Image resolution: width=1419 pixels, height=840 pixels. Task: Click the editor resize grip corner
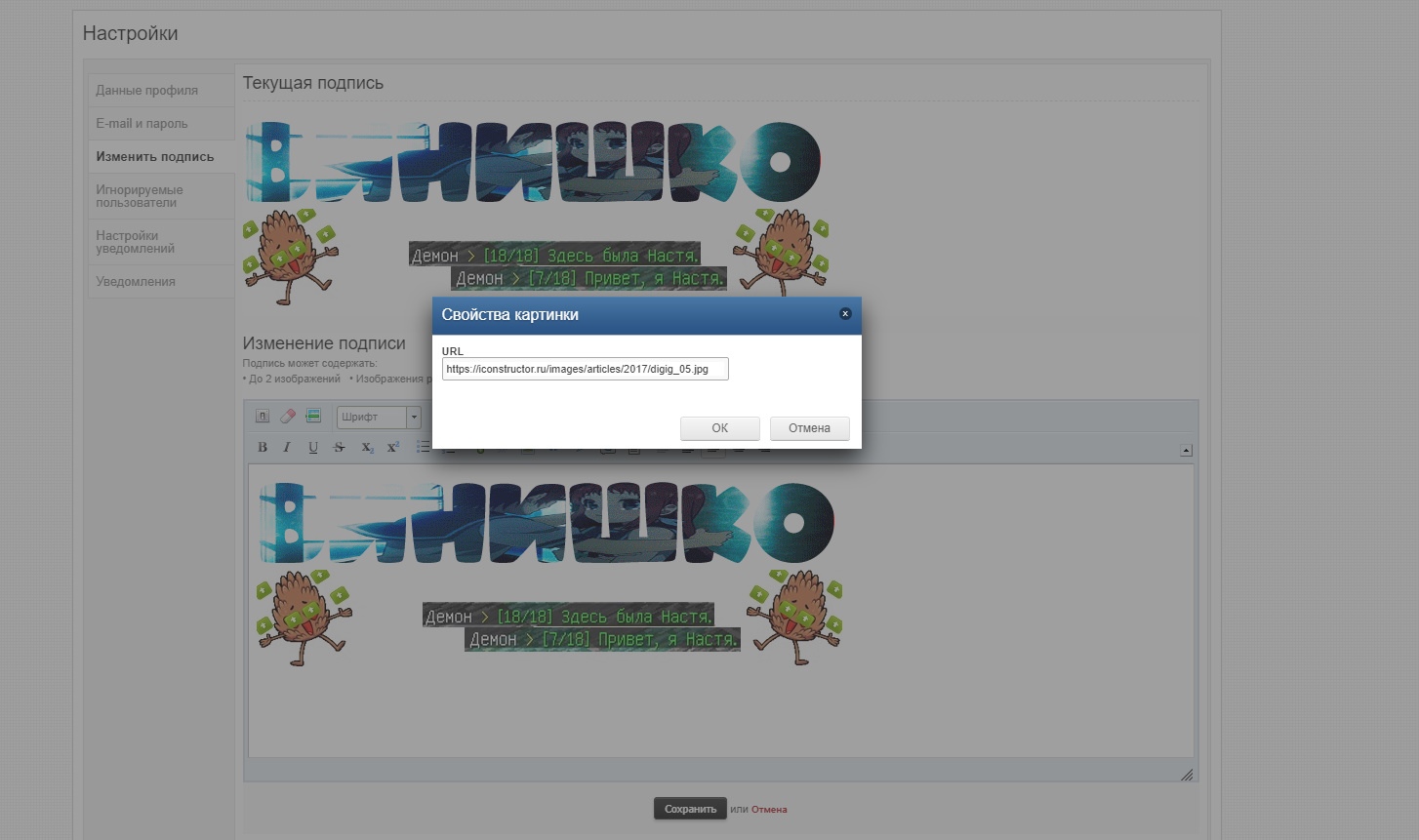click(x=1187, y=775)
